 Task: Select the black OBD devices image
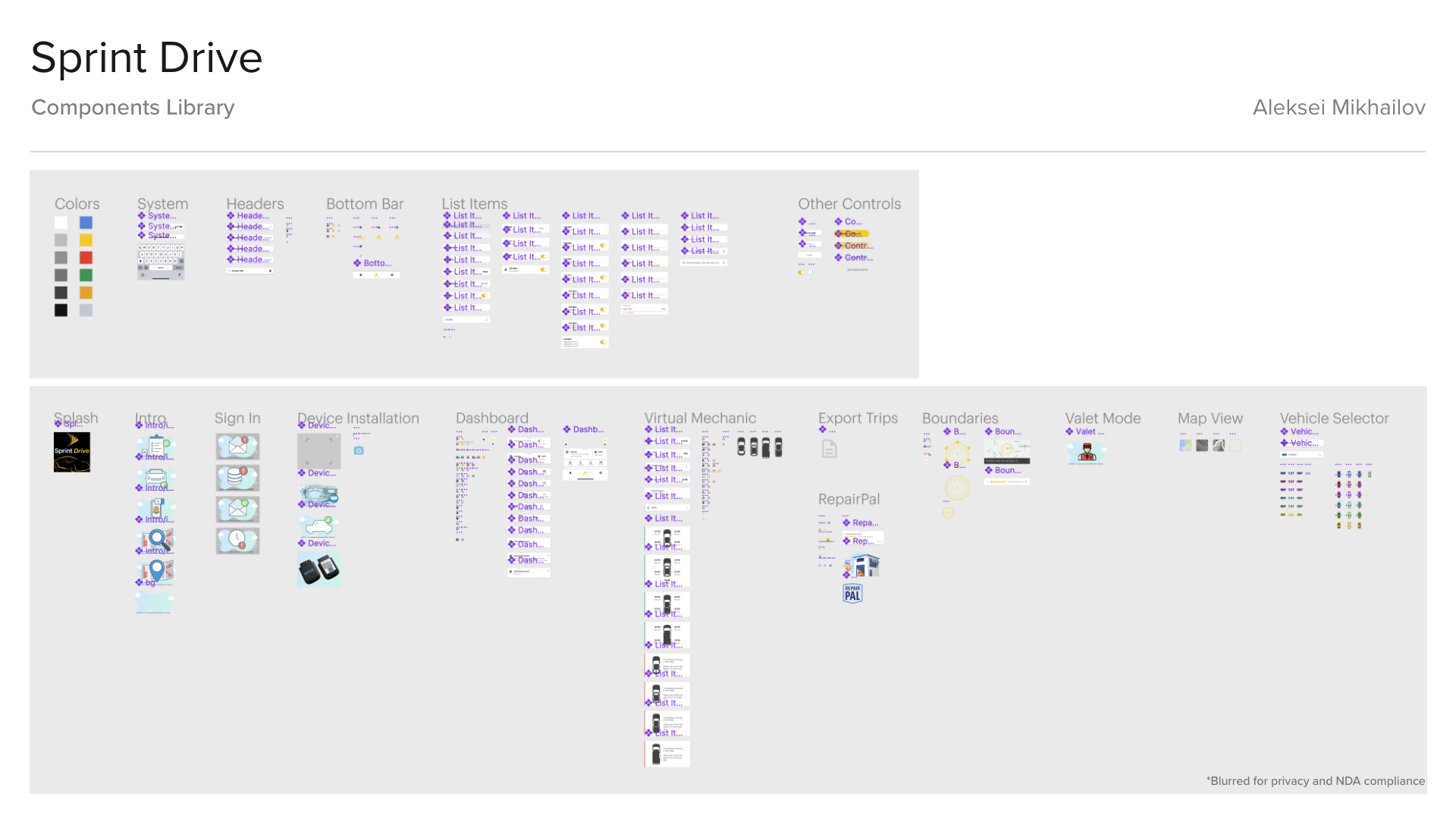318,570
